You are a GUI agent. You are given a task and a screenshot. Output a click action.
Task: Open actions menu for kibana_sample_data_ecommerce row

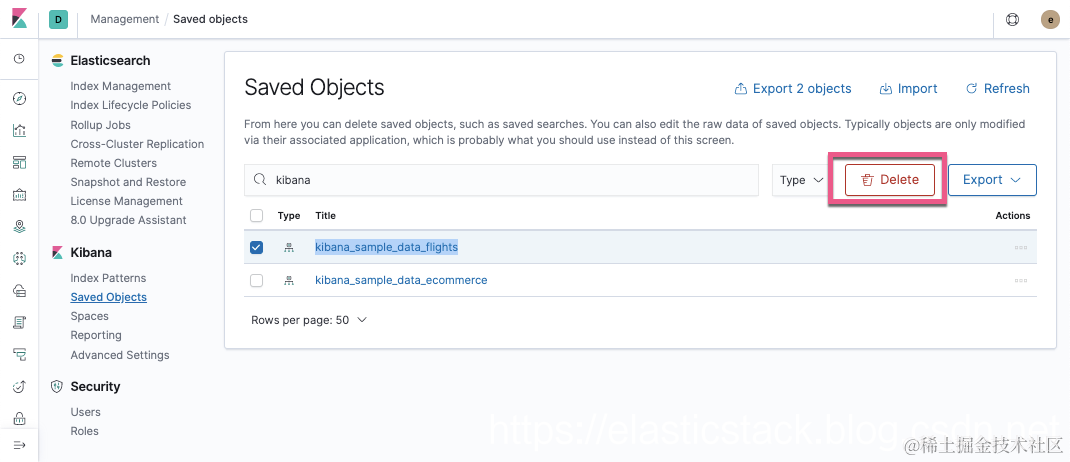coord(1021,280)
